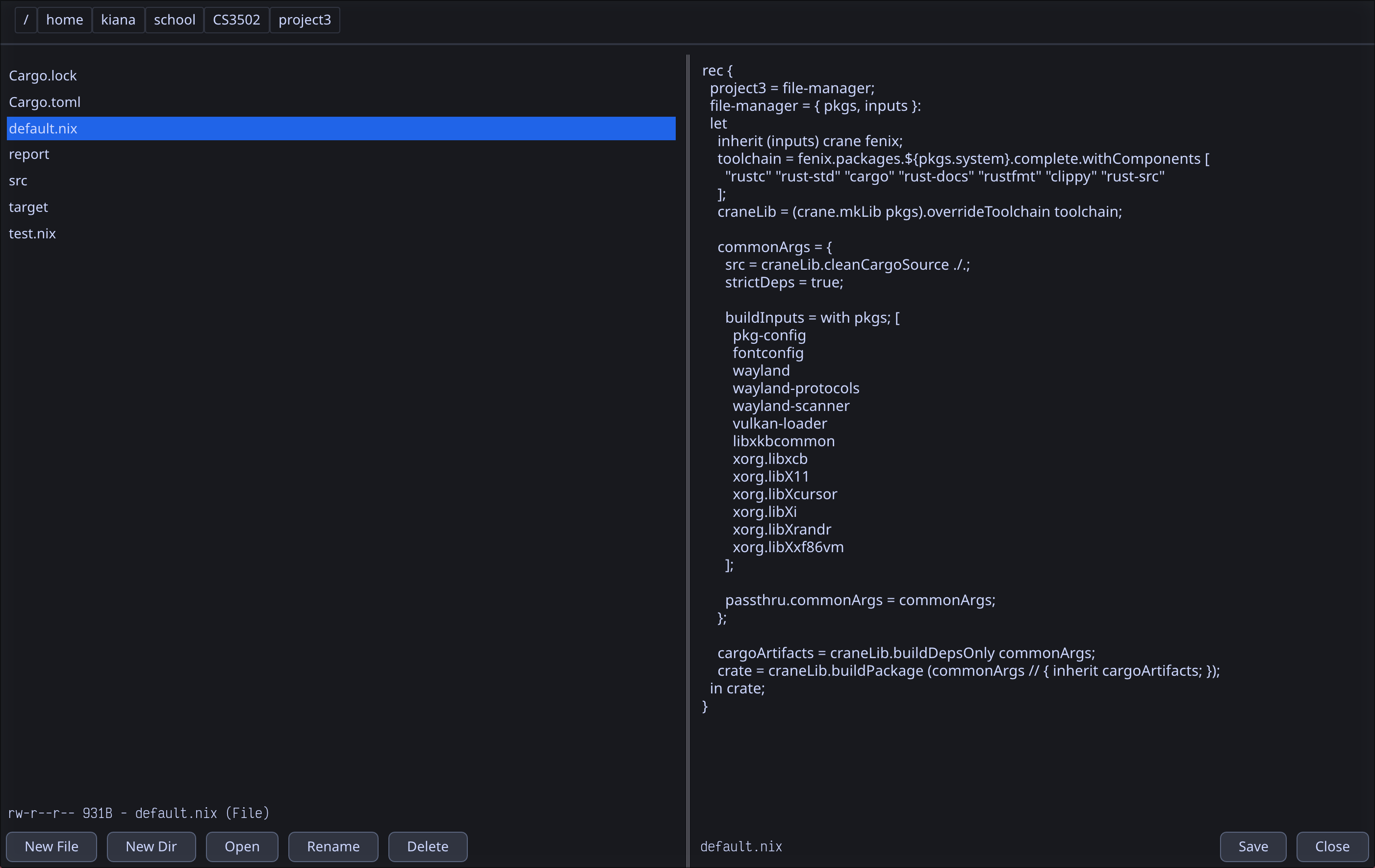Create a directory with New Dir

151,846
